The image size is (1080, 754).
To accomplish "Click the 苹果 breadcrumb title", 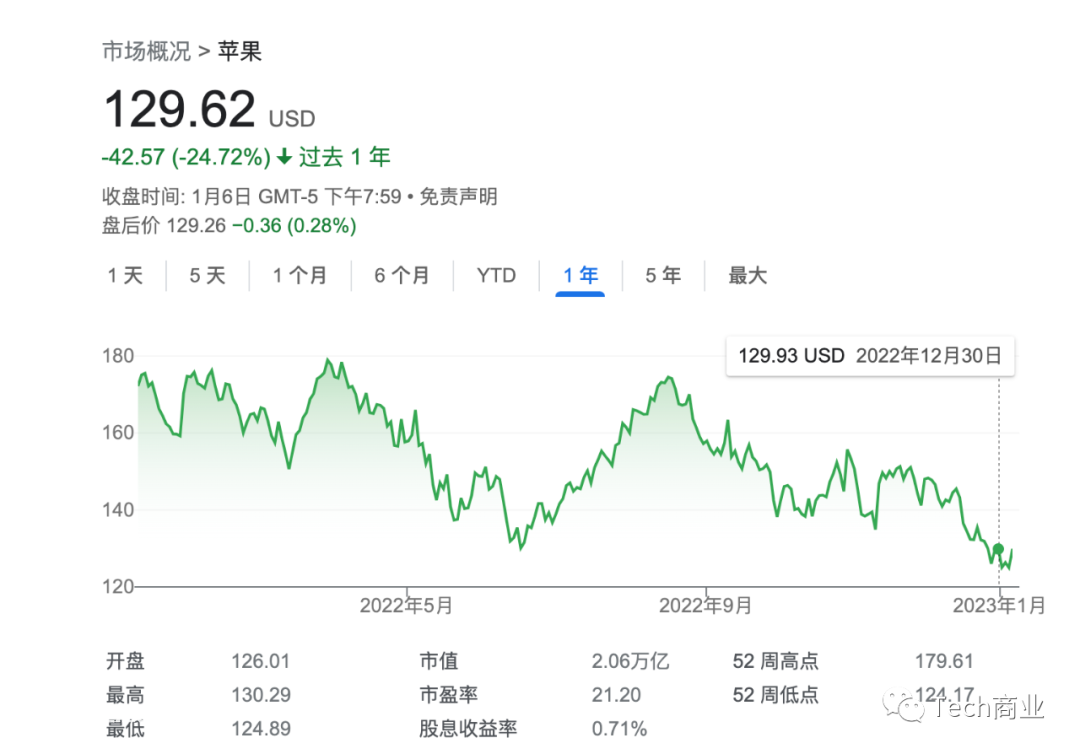I will point(240,52).
